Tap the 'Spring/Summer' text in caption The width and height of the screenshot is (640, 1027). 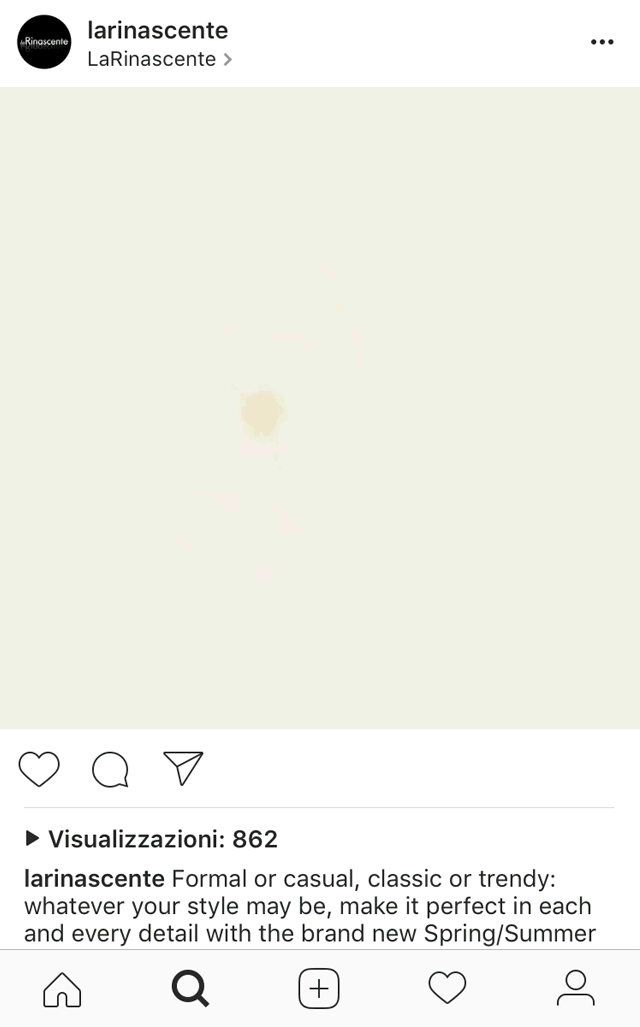point(510,933)
